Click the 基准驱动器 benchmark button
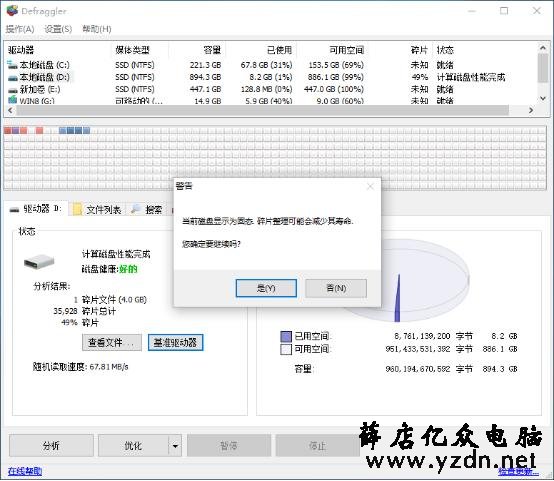554x481 pixels. click(x=175, y=342)
